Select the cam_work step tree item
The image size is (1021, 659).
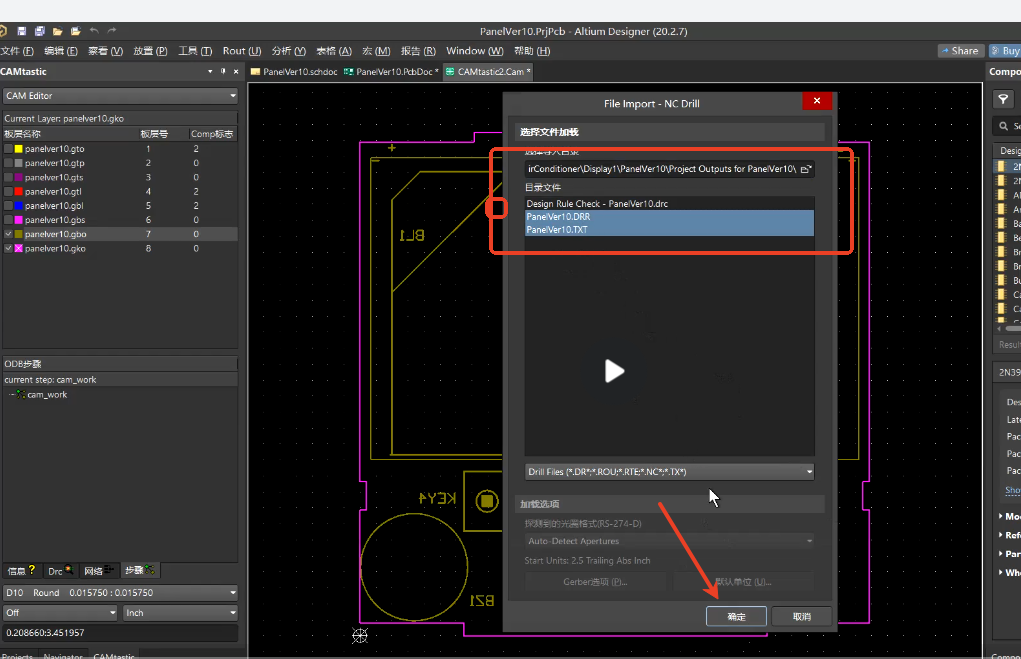[x=47, y=395]
